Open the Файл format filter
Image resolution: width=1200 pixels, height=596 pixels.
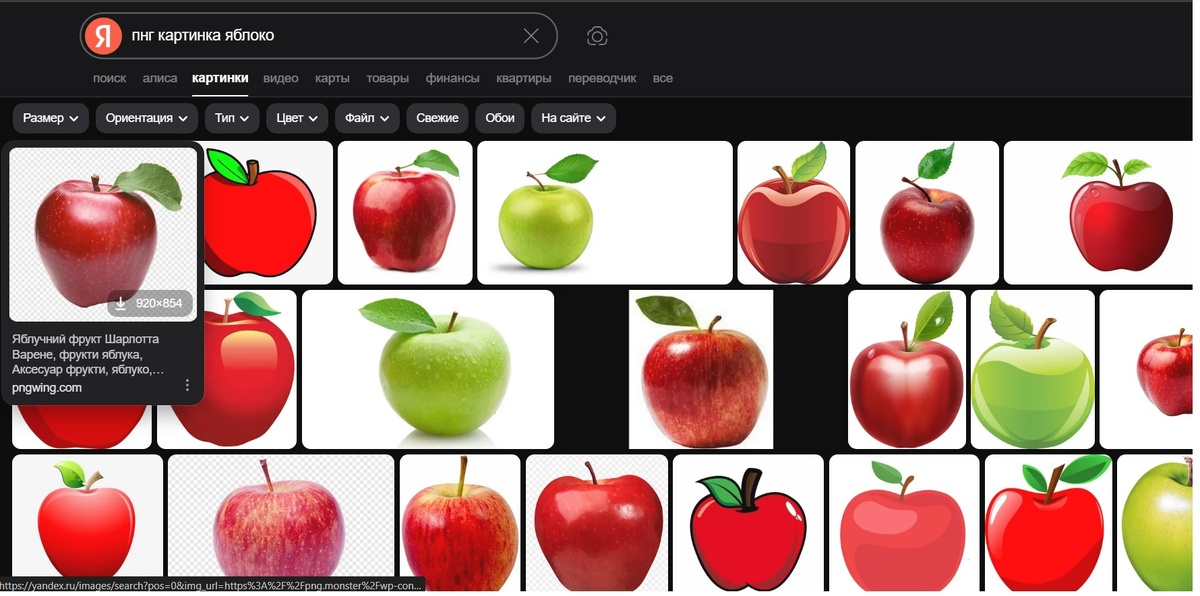pos(366,117)
